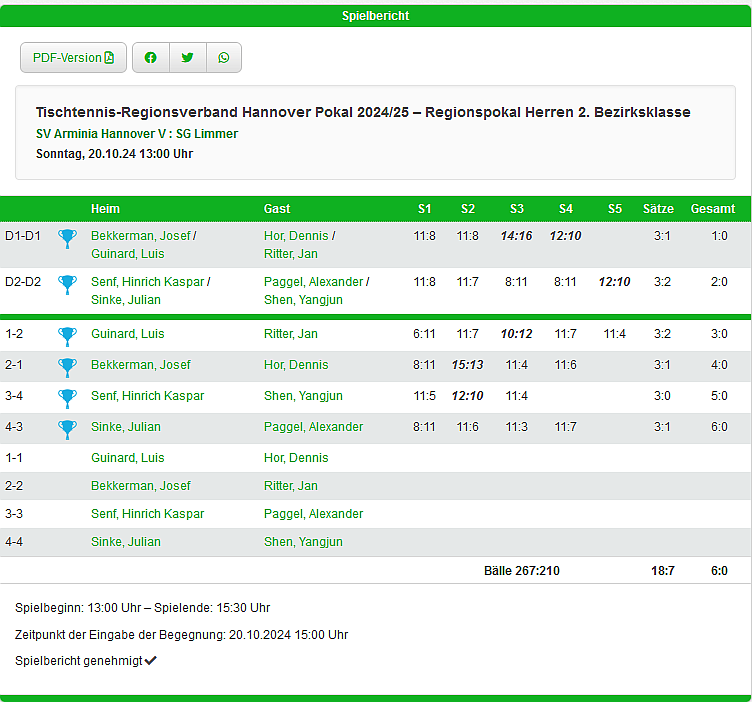Select the Spielbeginn 13:00 Uhr line

(142, 608)
